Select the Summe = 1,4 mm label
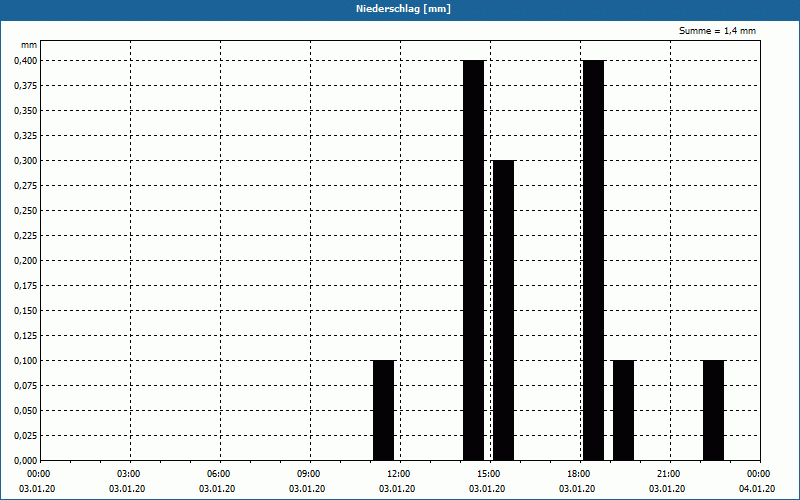The image size is (800, 500). (717, 31)
